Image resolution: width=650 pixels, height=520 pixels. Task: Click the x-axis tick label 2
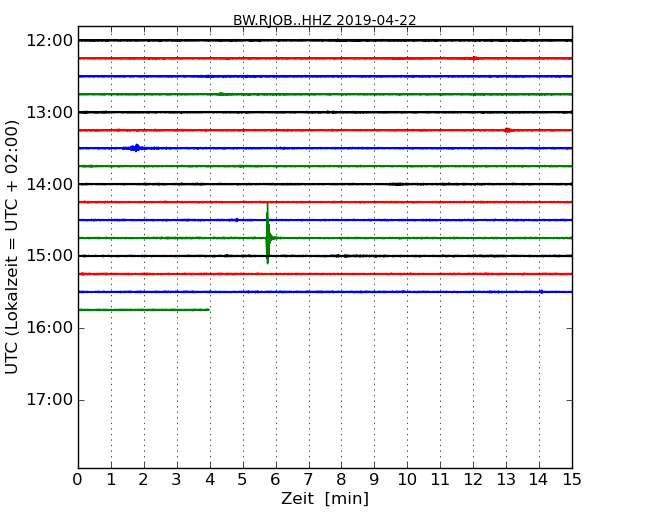[x=143, y=480]
